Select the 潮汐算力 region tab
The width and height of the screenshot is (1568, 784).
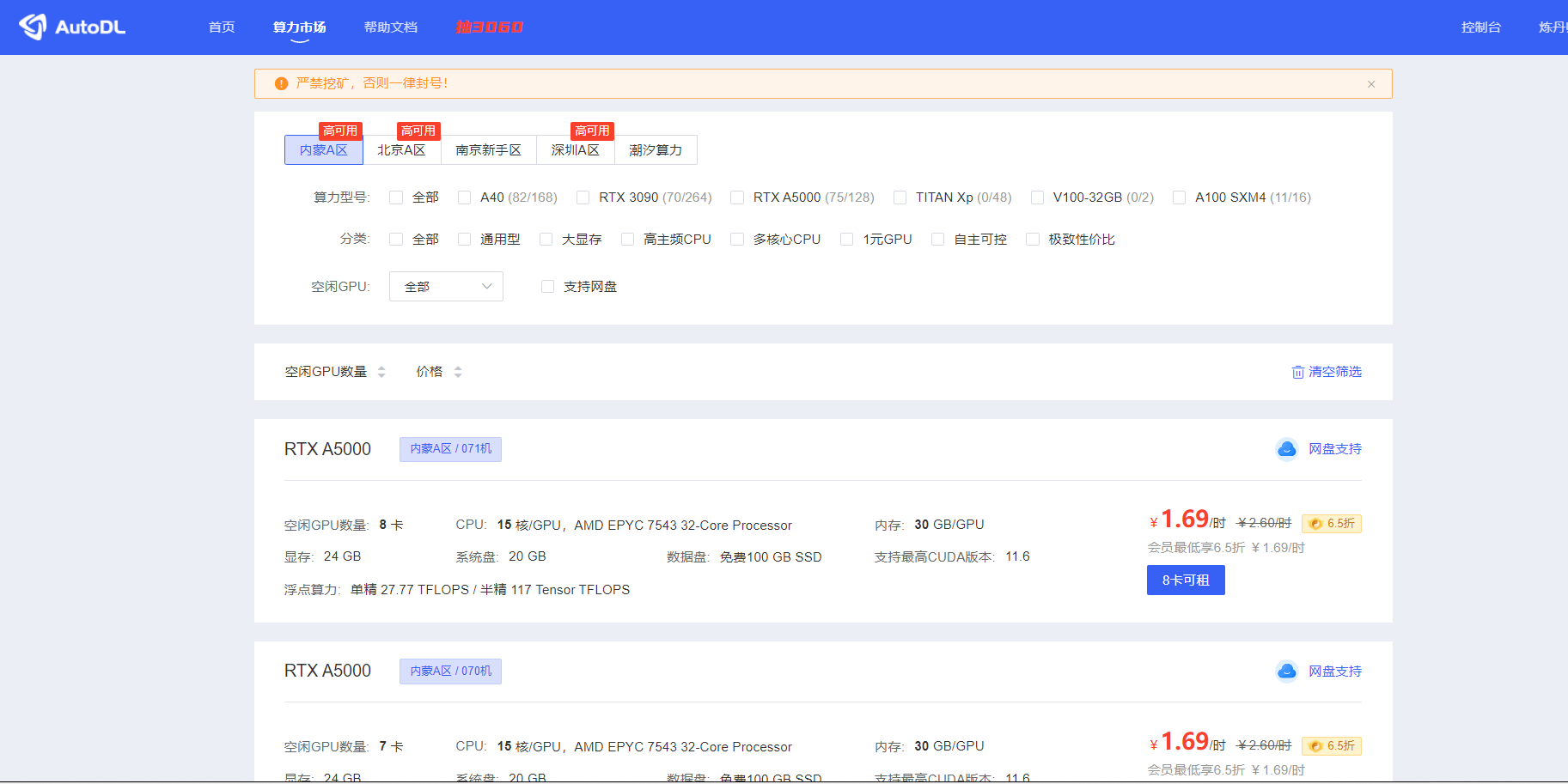[x=656, y=150]
